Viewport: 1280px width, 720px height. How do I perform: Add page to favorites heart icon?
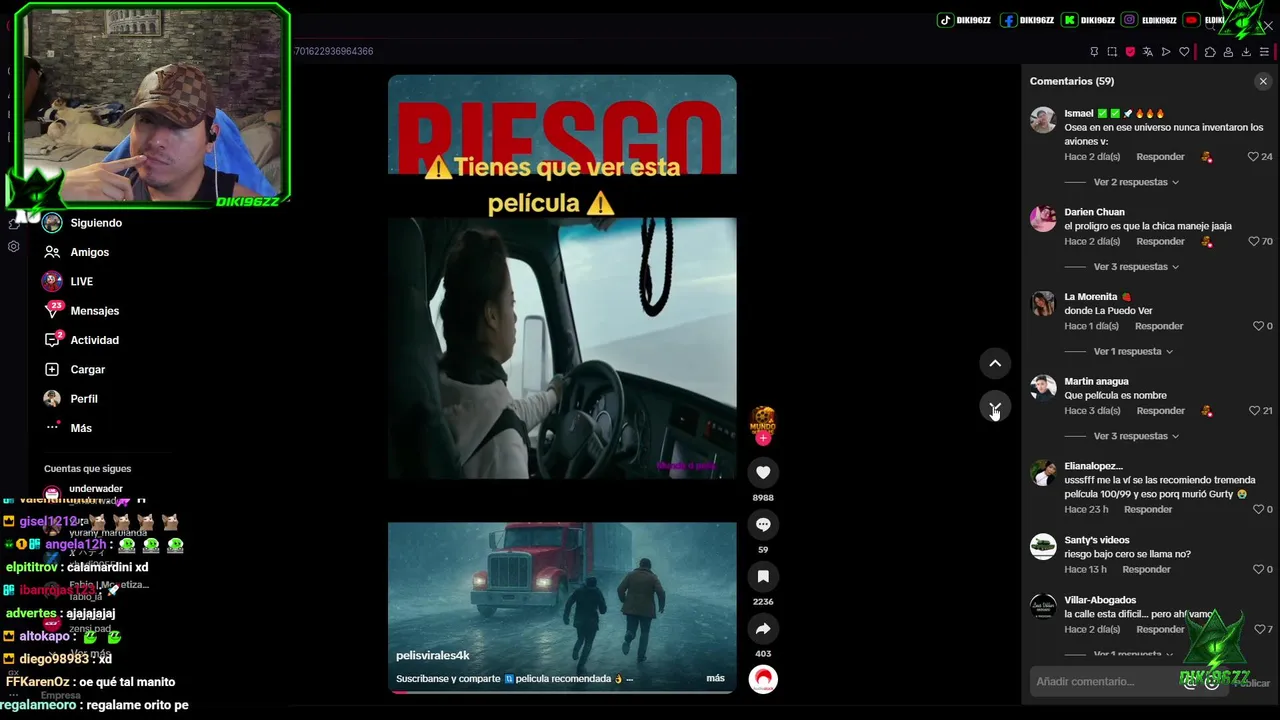click(x=1184, y=52)
